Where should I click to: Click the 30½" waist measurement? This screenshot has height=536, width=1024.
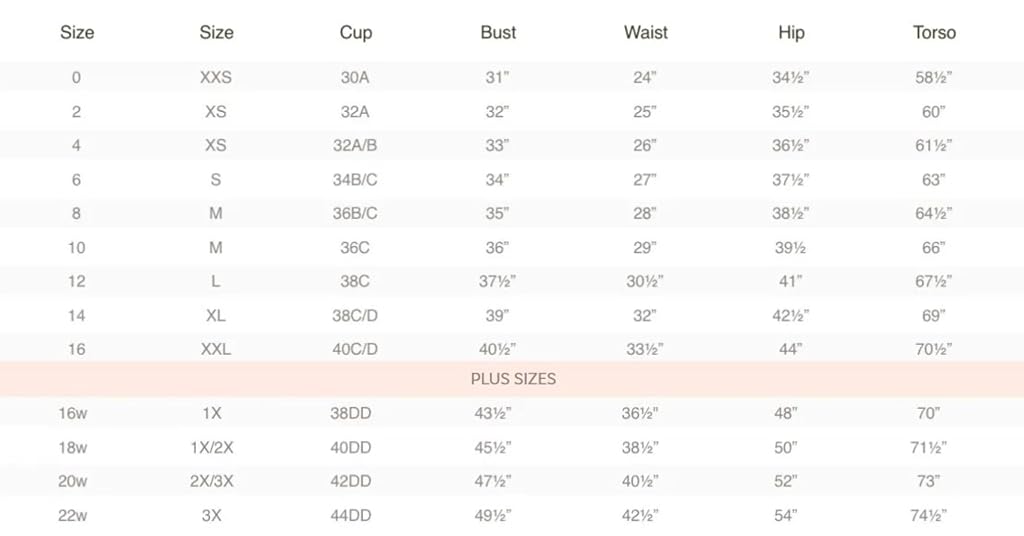[645, 281]
